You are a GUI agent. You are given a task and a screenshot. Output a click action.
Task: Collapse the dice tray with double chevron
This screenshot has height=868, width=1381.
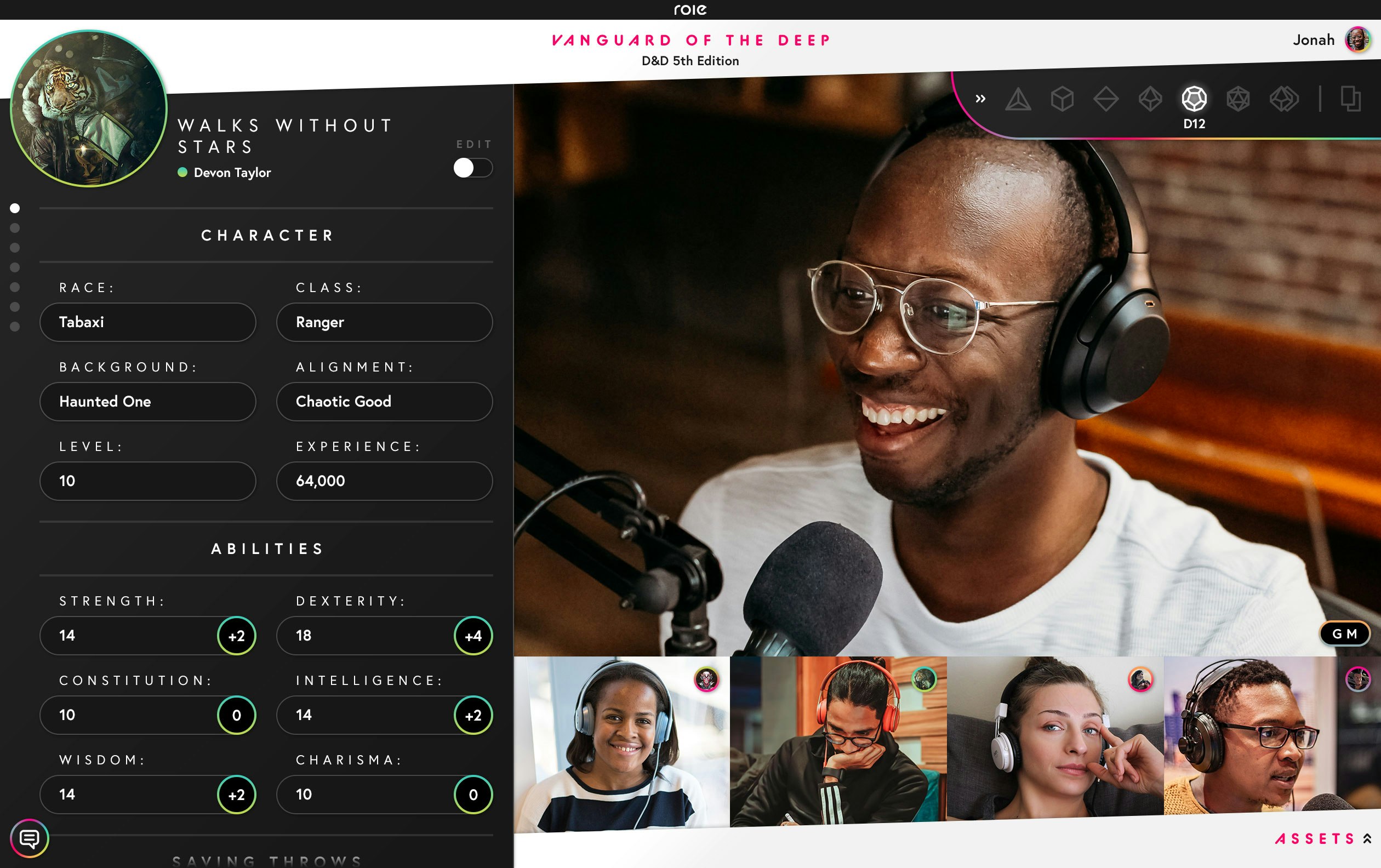(x=980, y=99)
